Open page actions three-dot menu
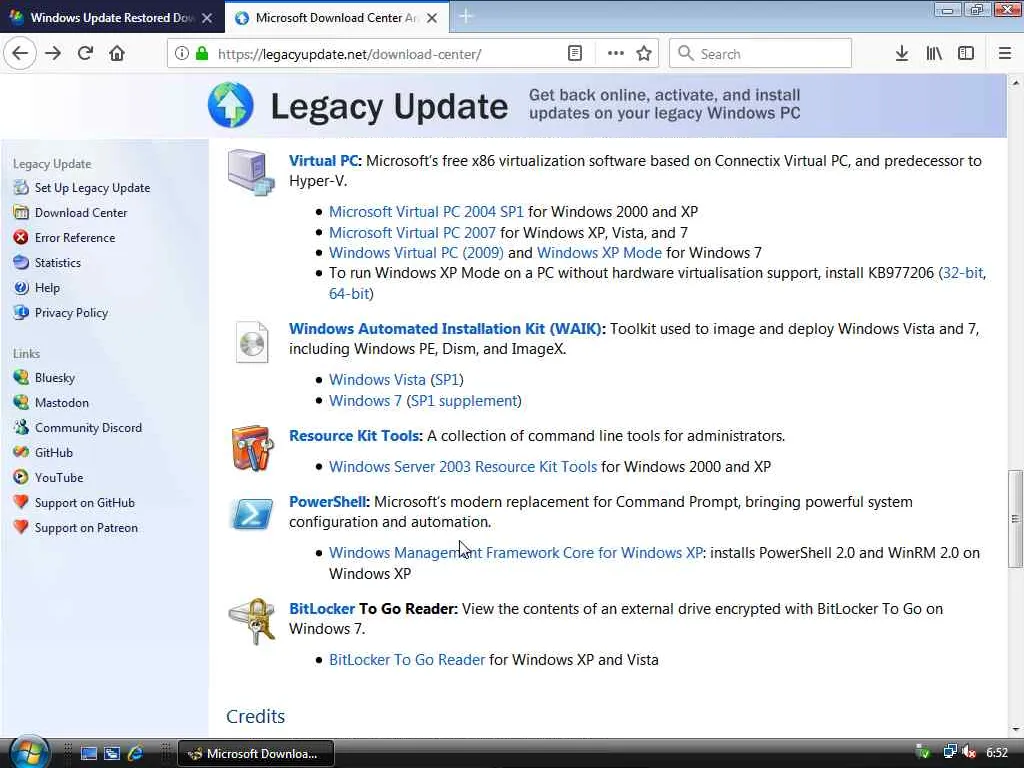This screenshot has height=768, width=1024. point(615,54)
